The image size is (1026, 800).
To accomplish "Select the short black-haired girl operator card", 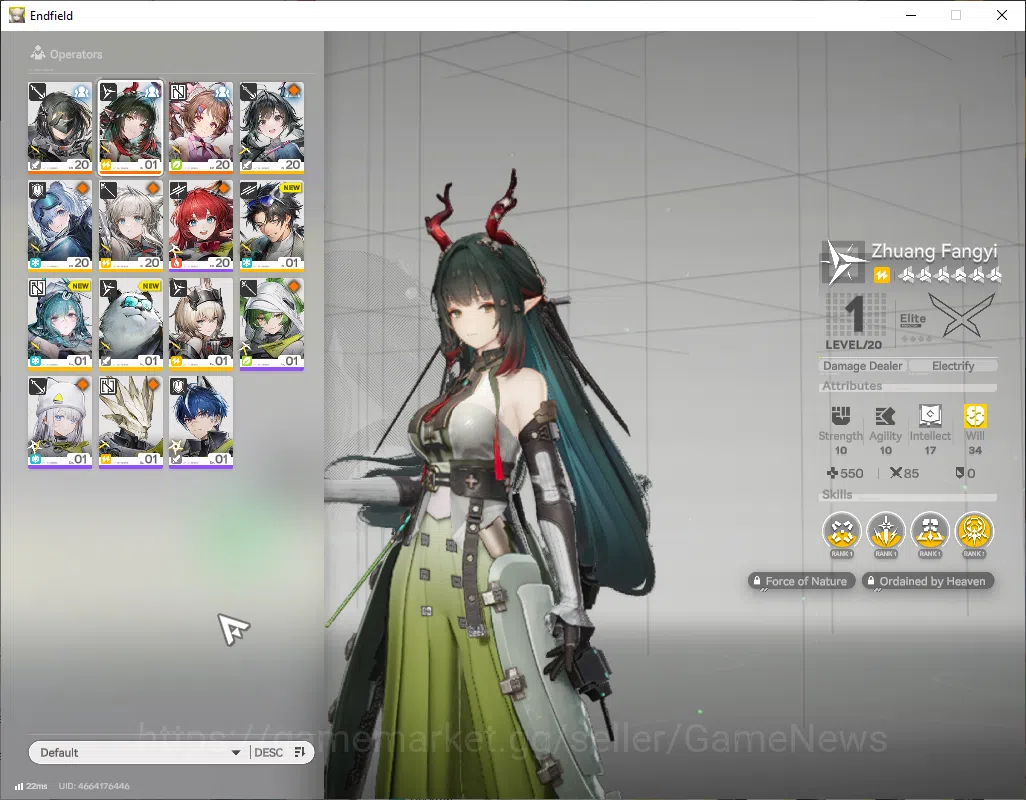I will click(272, 127).
